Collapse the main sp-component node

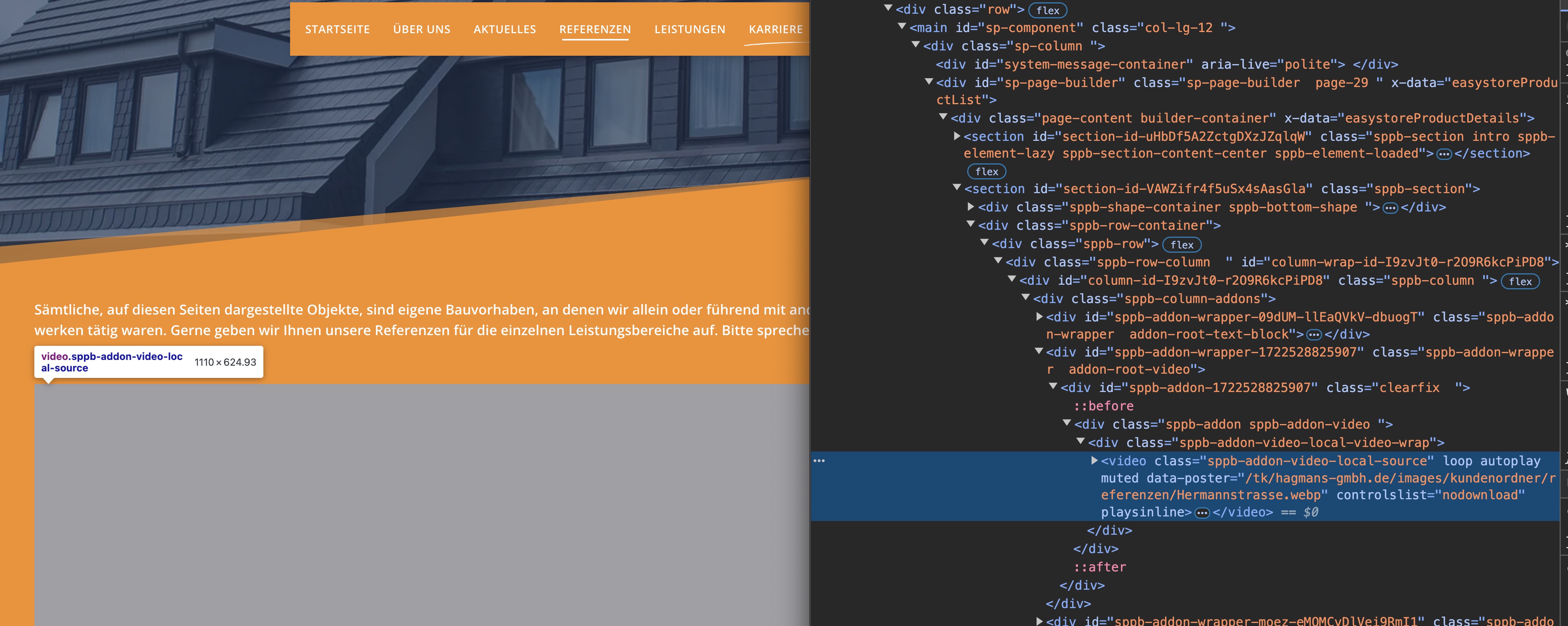[902, 26]
